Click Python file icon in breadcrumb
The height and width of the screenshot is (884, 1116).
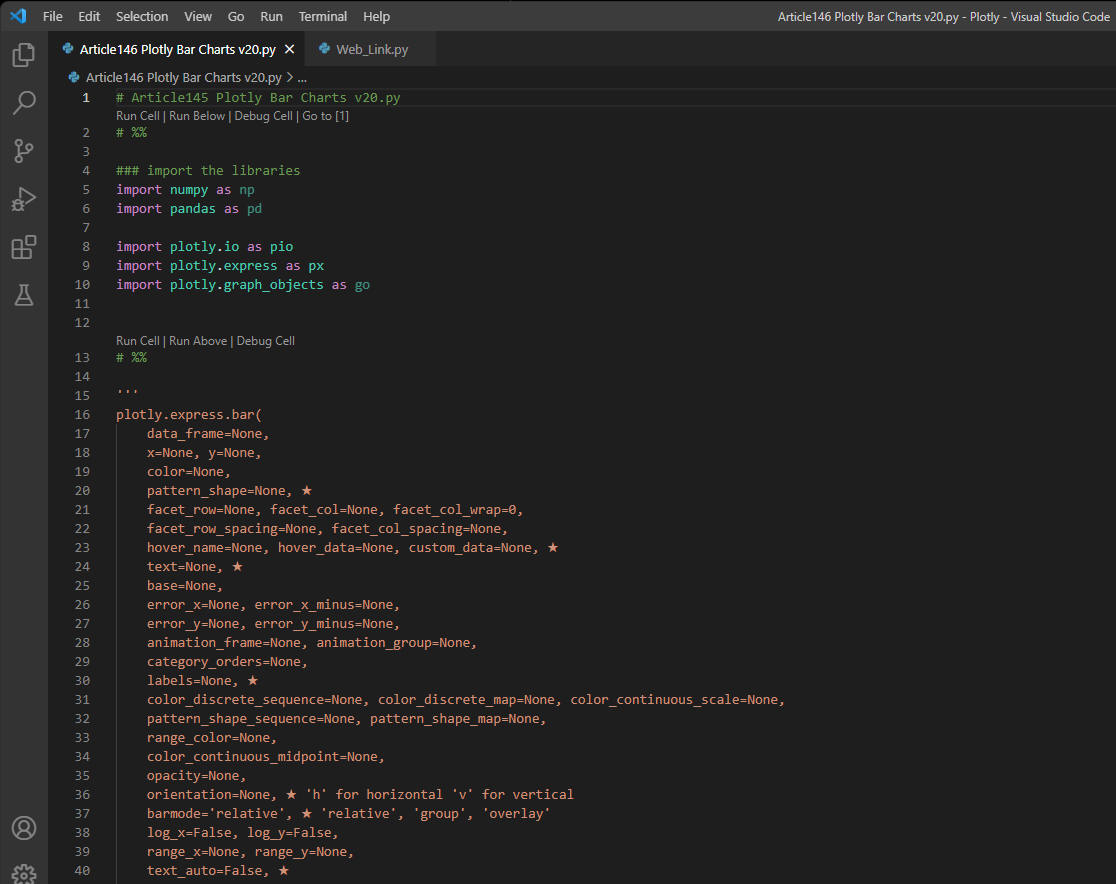click(73, 77)
